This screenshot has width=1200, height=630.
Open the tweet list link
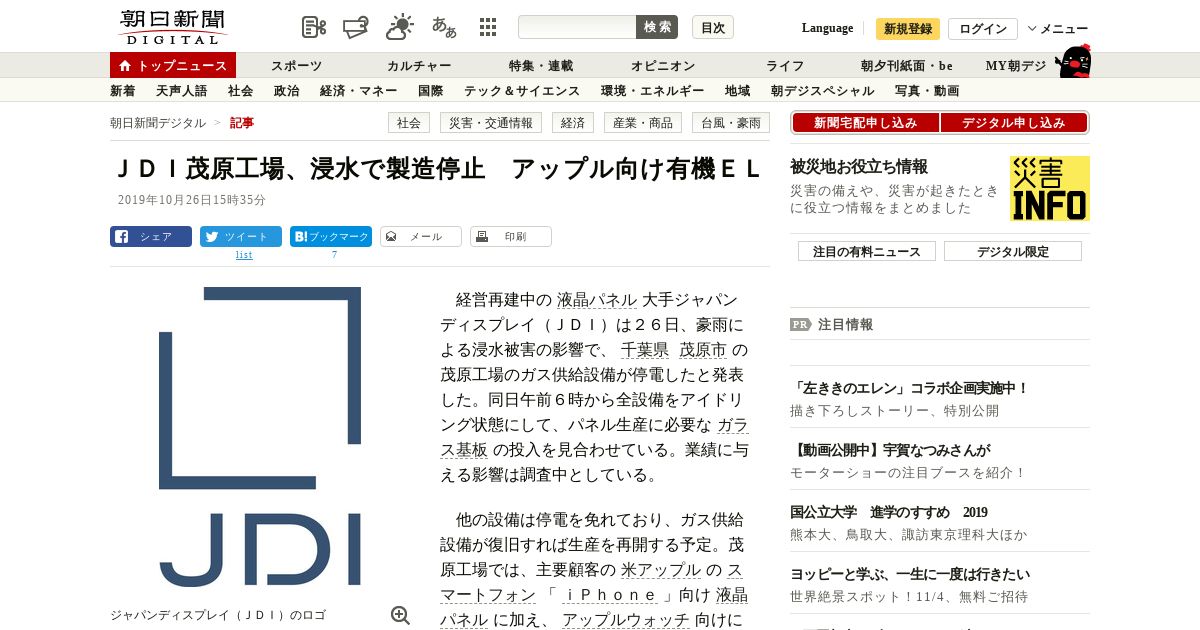tap(244, 255)
